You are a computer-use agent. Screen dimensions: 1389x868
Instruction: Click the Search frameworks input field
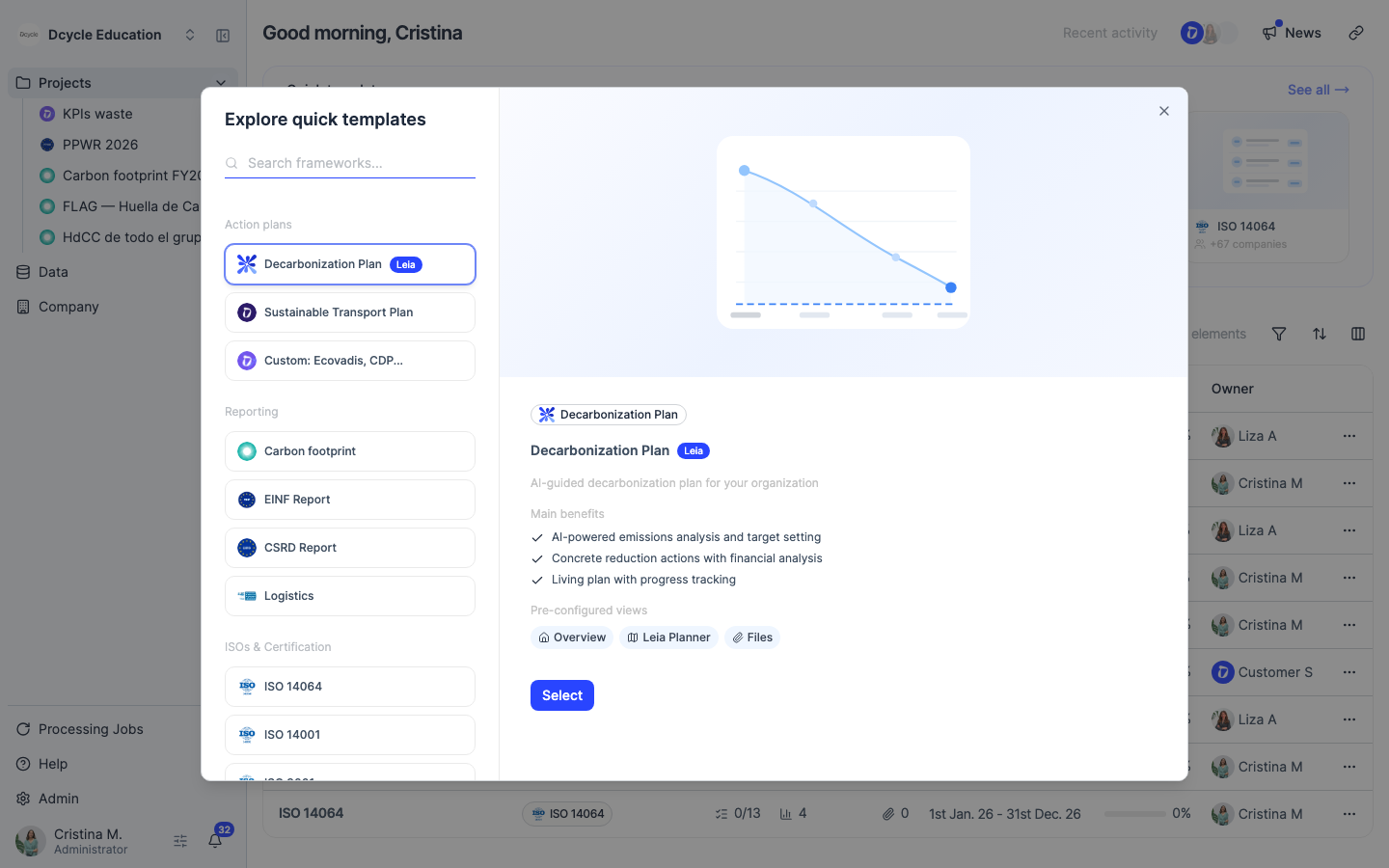pos(350,163)
